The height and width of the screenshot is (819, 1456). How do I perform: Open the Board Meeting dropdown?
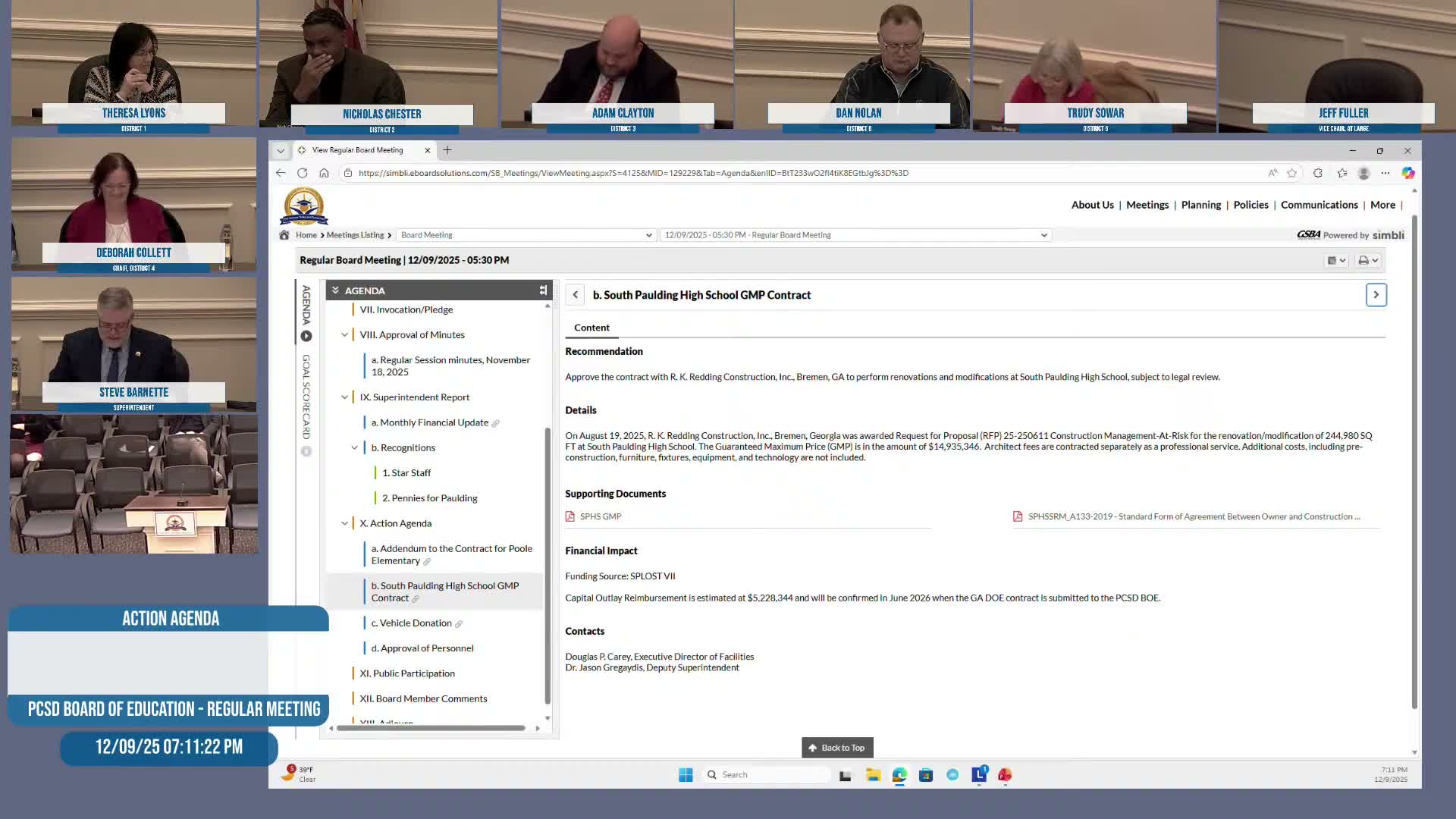click(x=648, y=235)
